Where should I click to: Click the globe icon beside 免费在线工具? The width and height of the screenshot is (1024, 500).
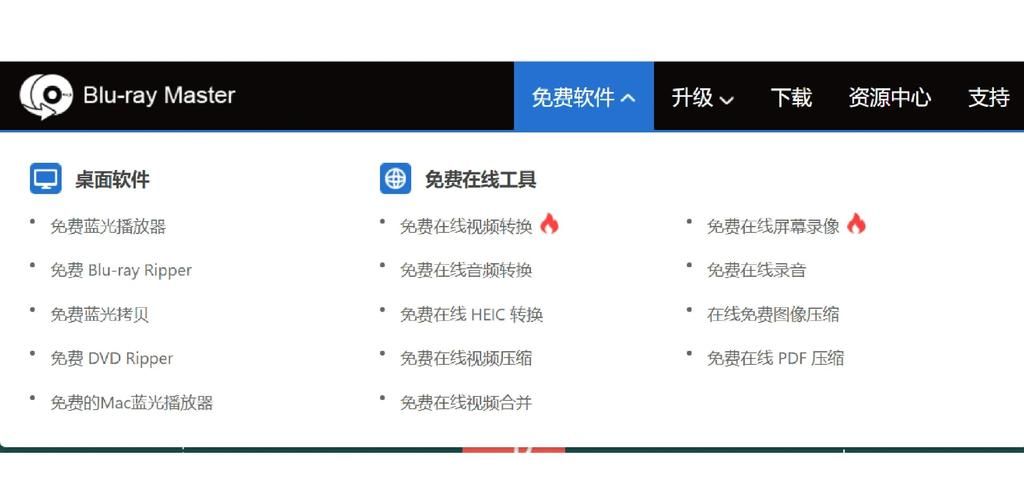click(x=395, y=178)
